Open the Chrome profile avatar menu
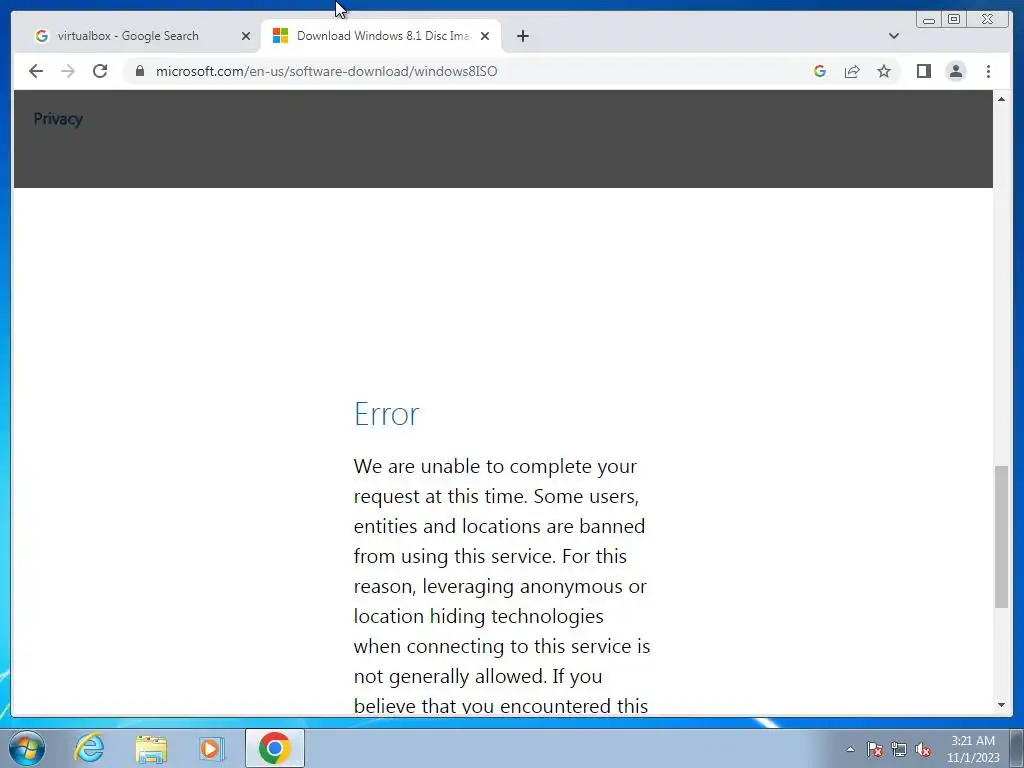 [955, 71]
